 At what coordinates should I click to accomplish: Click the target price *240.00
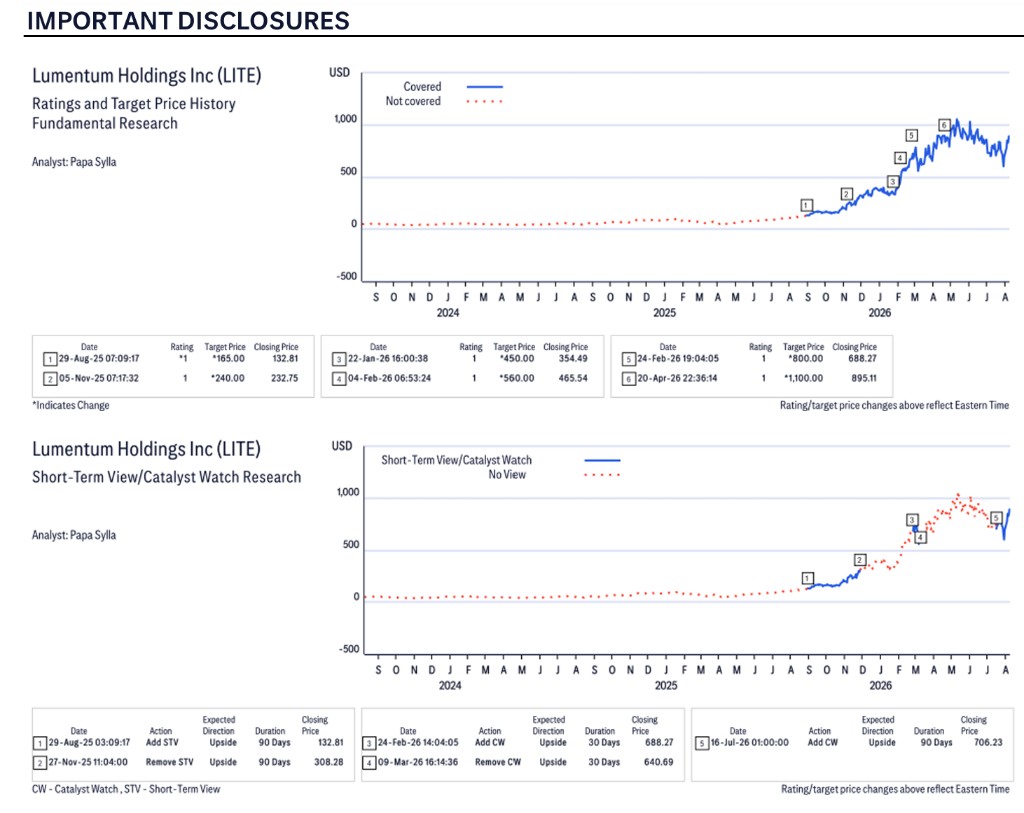228,378
